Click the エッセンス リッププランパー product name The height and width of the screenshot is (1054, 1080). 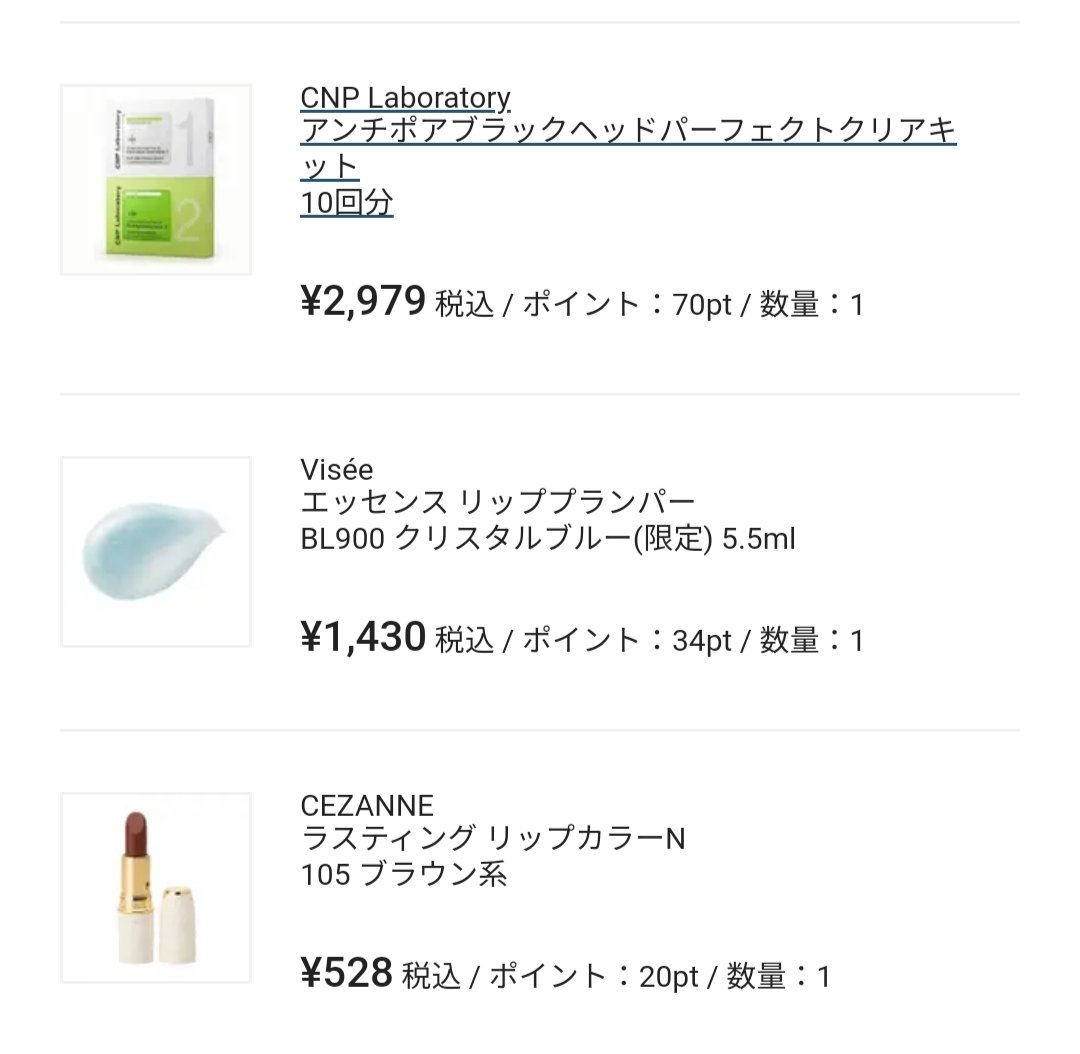tap(497, 504)
